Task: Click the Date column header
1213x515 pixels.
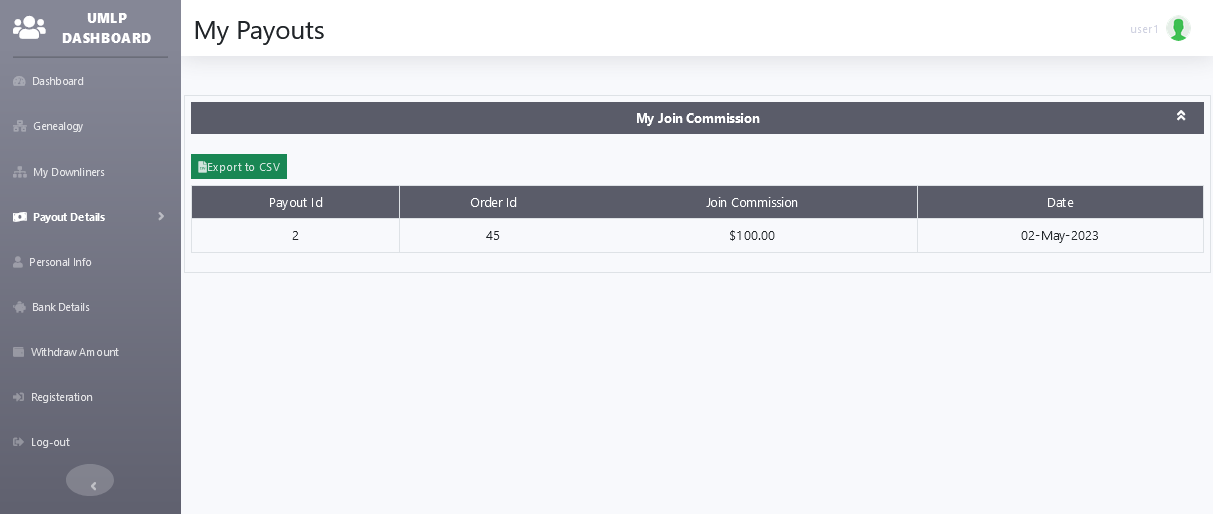Action: 1060,202
